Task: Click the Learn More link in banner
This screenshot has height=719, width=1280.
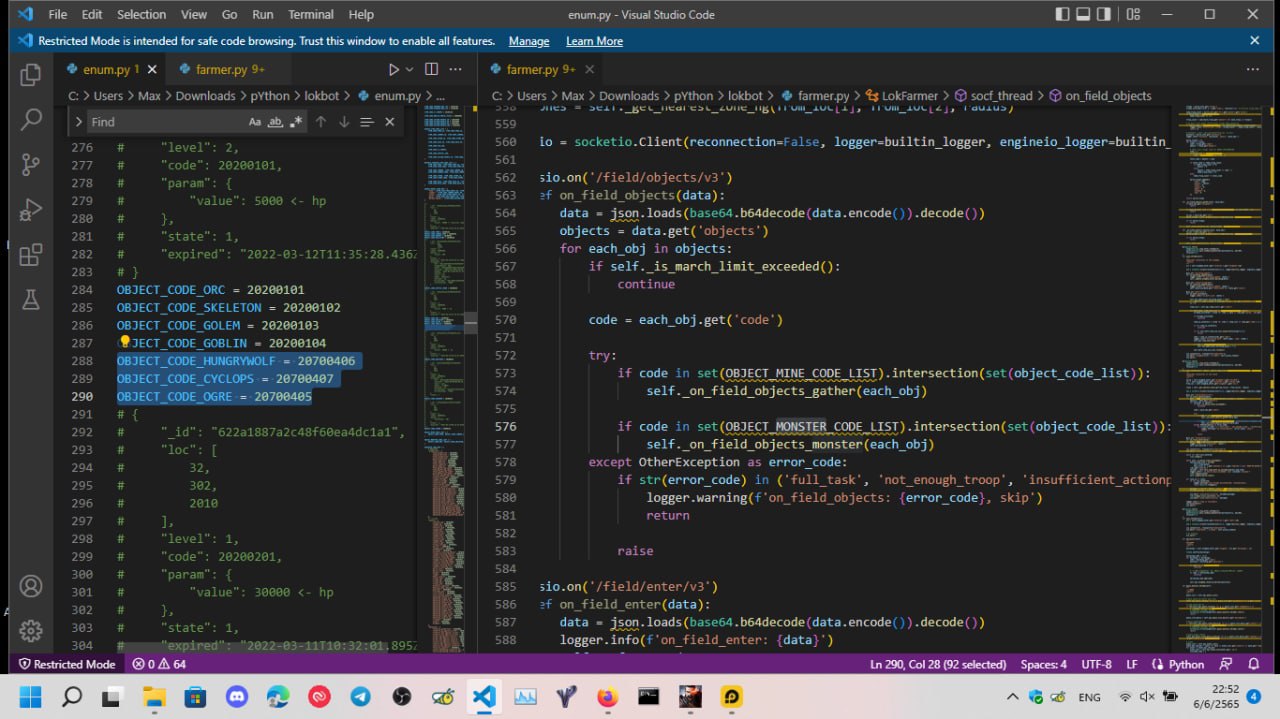Action: pyautogui.click(x=594, y=41)
